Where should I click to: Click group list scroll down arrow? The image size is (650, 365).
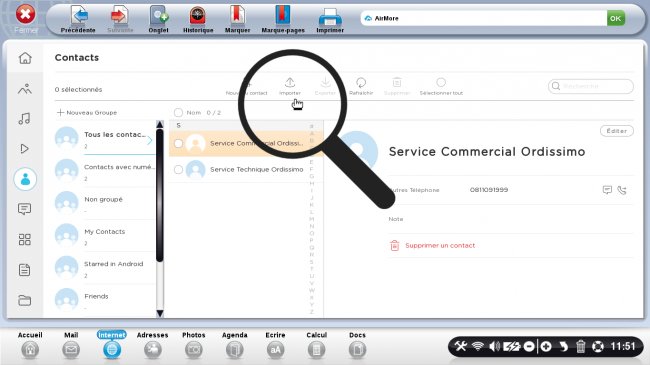click(x=160, y=313)
